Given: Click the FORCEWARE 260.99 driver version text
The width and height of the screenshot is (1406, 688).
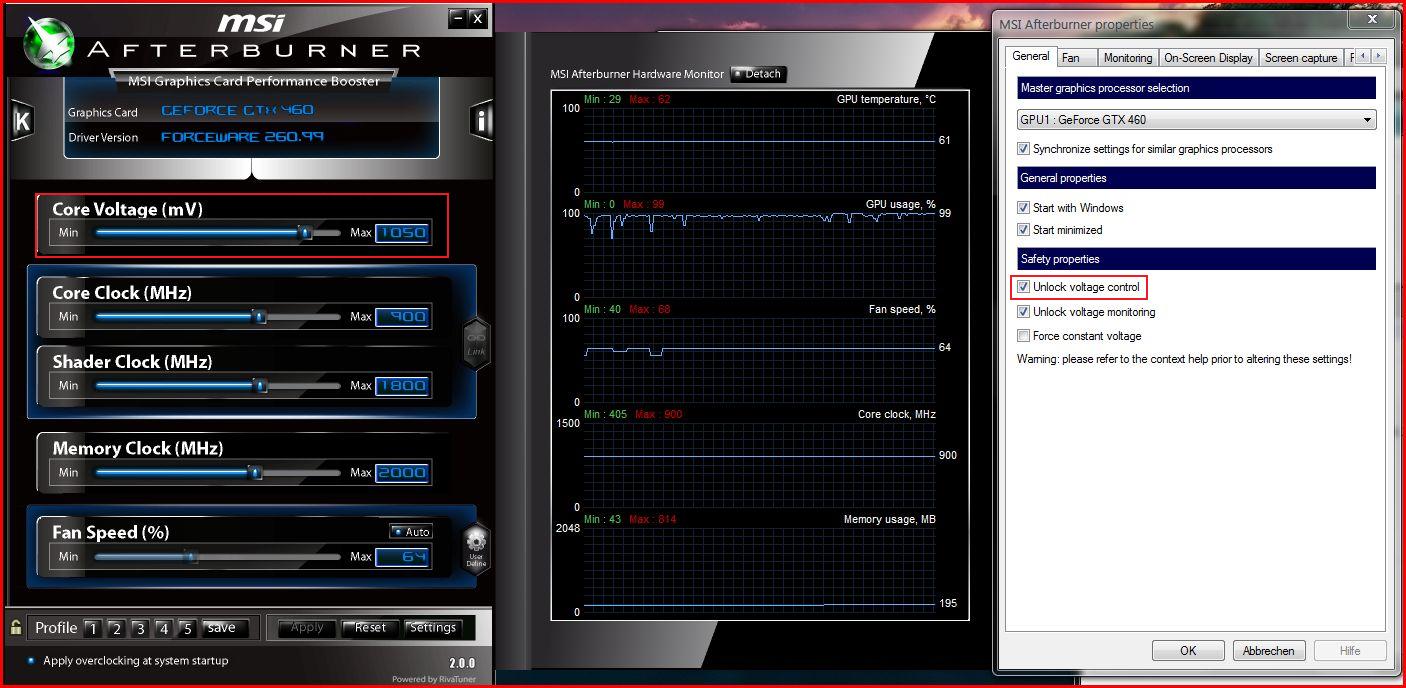Looking at the screenshot, I should click(242, 137).
